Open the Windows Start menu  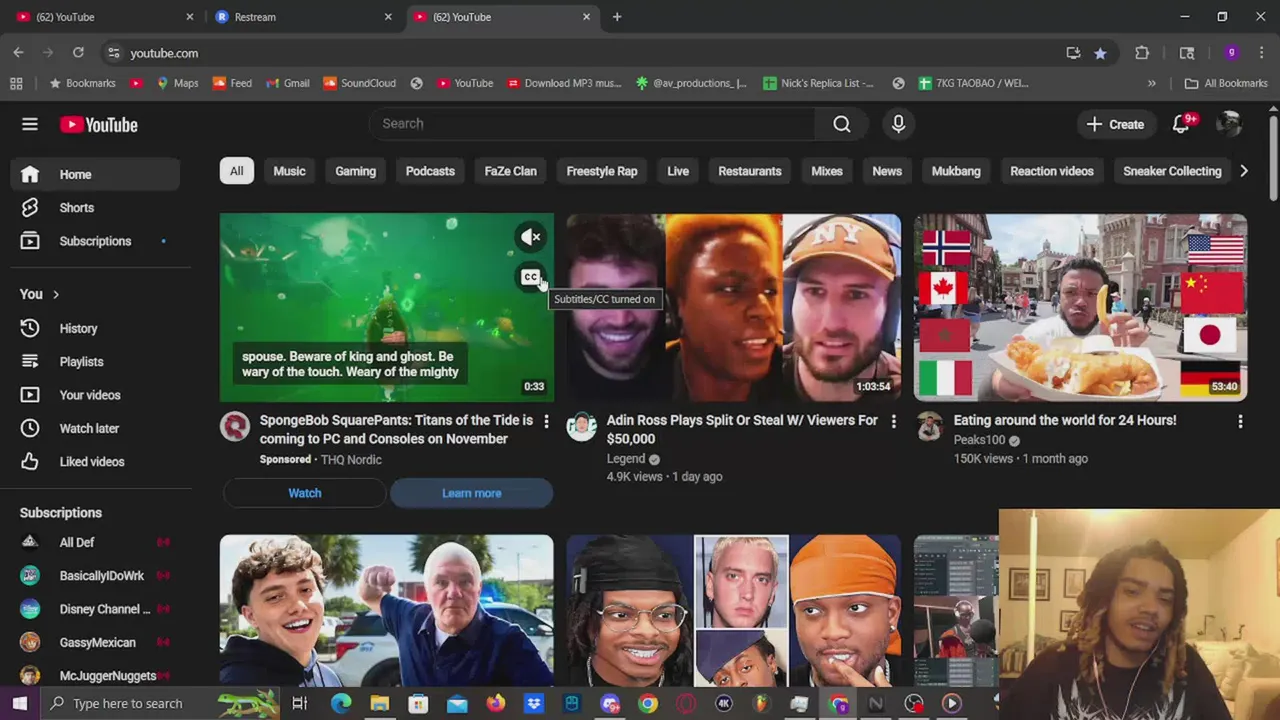tap(19, 703)
